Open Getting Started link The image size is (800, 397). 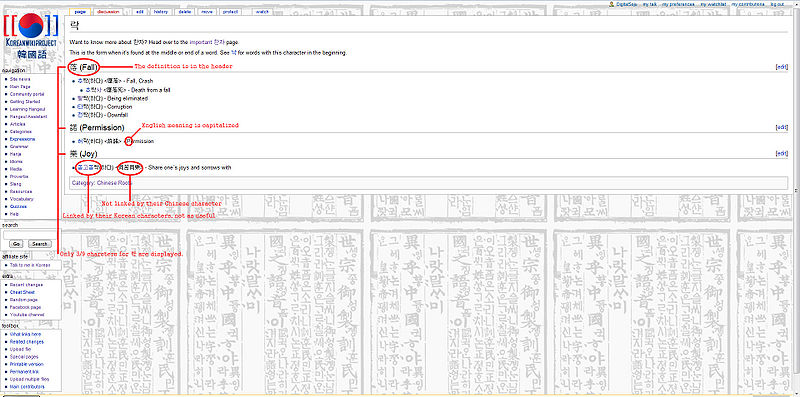[24, 102]
